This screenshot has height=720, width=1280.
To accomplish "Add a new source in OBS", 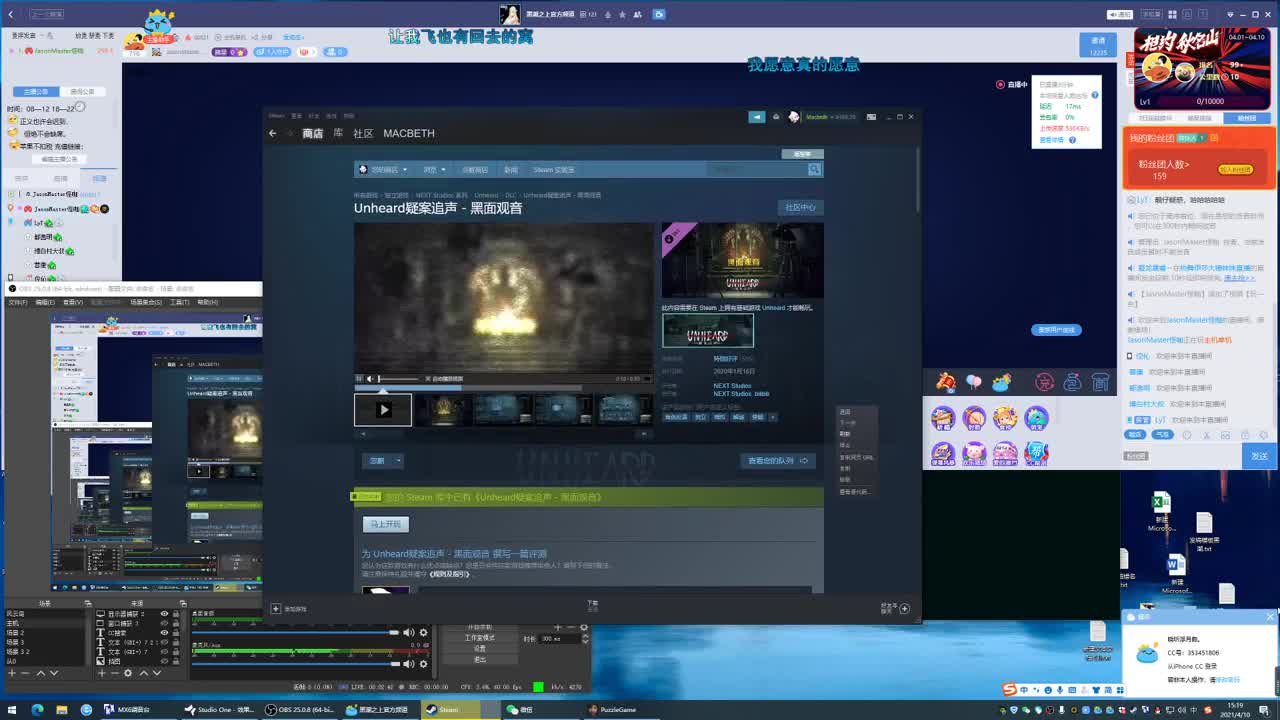I will point(101,673).
